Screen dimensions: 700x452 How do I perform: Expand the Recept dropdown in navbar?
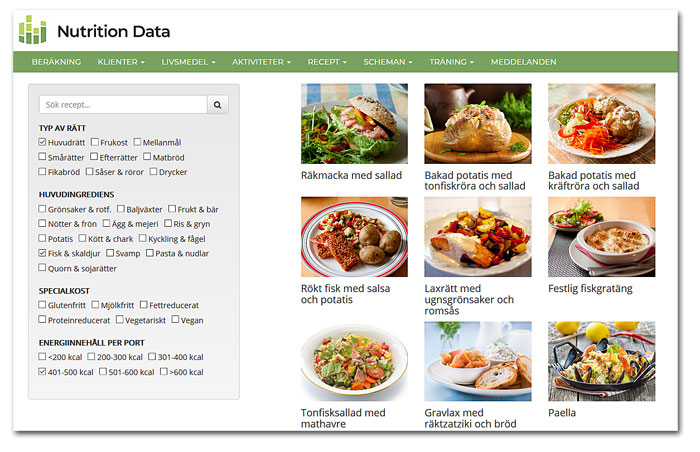click(327, 62)
